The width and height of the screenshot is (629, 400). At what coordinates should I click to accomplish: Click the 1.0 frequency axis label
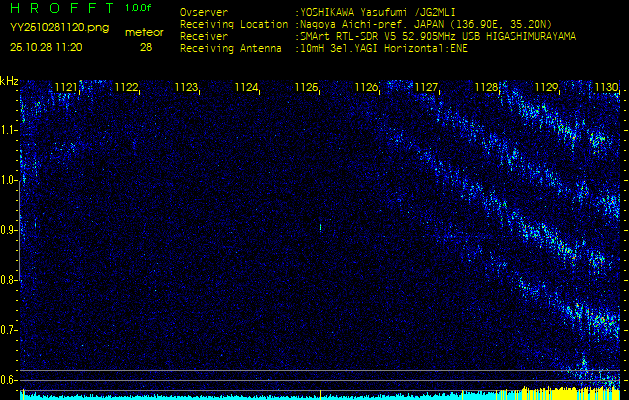(9, 180)
